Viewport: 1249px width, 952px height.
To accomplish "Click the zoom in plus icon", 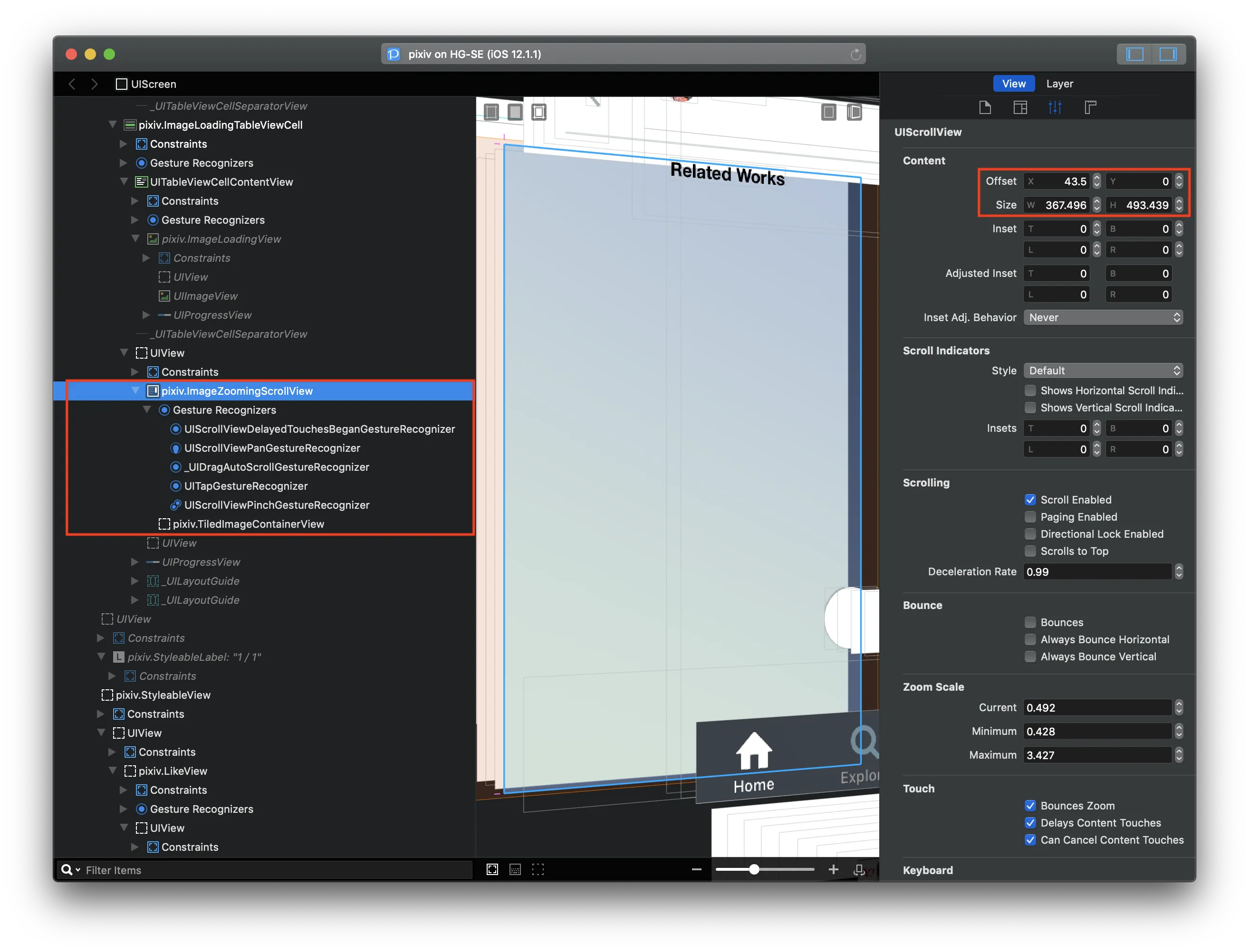I will [833, 869].
